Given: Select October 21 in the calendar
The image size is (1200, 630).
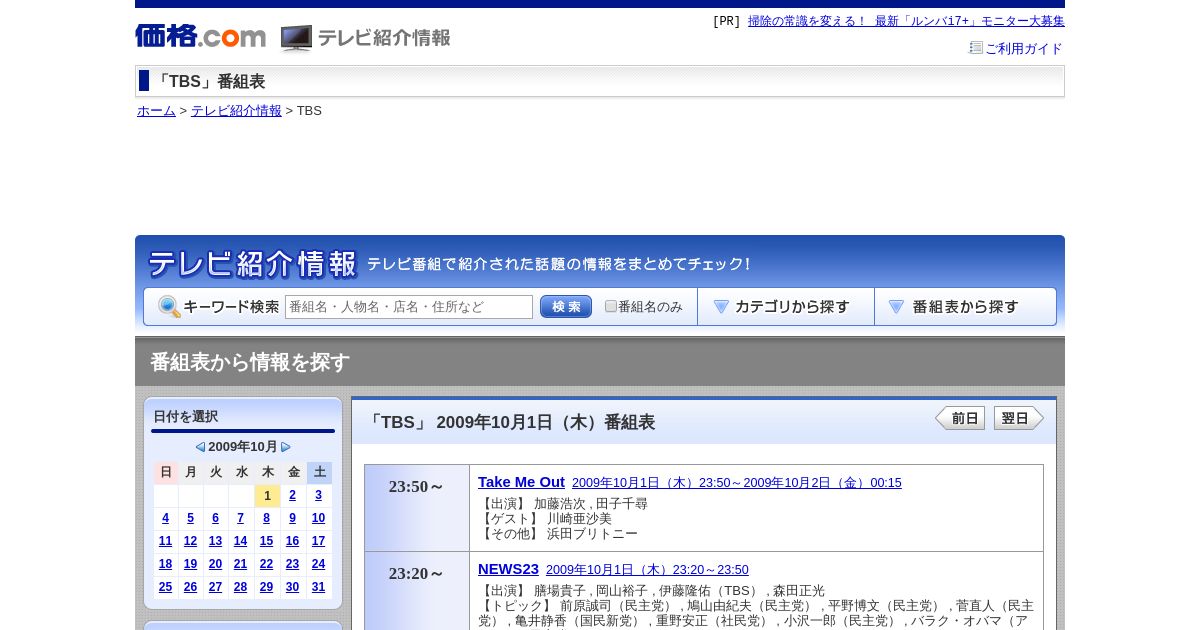Looking at the screenshot, I should pos(241,564).
